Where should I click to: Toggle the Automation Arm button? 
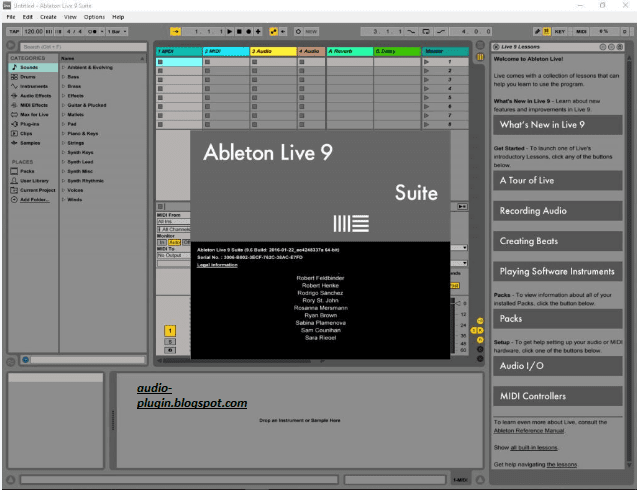click(x=273, y=31)
